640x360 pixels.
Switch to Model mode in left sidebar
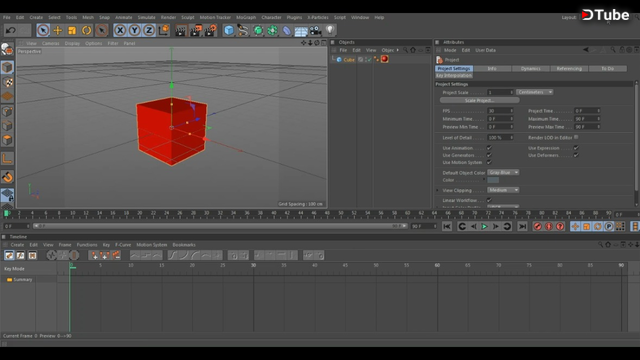click(x=7, y=68)
